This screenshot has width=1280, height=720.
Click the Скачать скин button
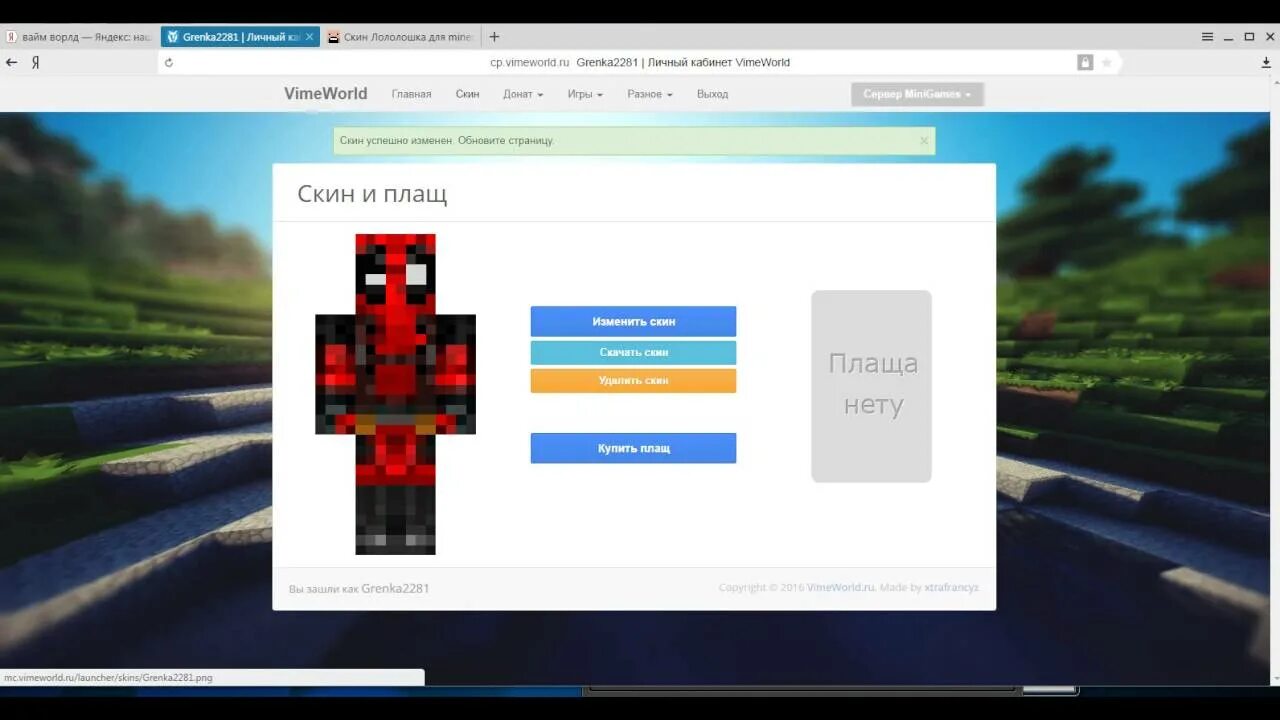tap(633, 352)
